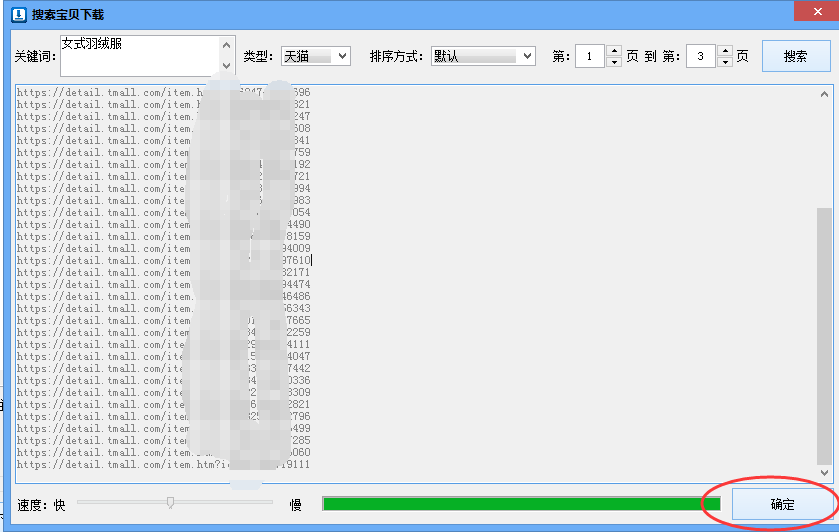
Task: Click the app icon in the title bar
Action: [x=17, y=15]
